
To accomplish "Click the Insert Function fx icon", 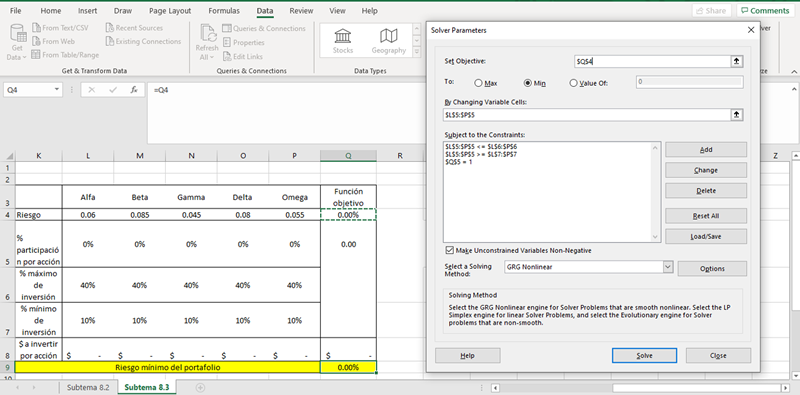I will click(134, 90).
